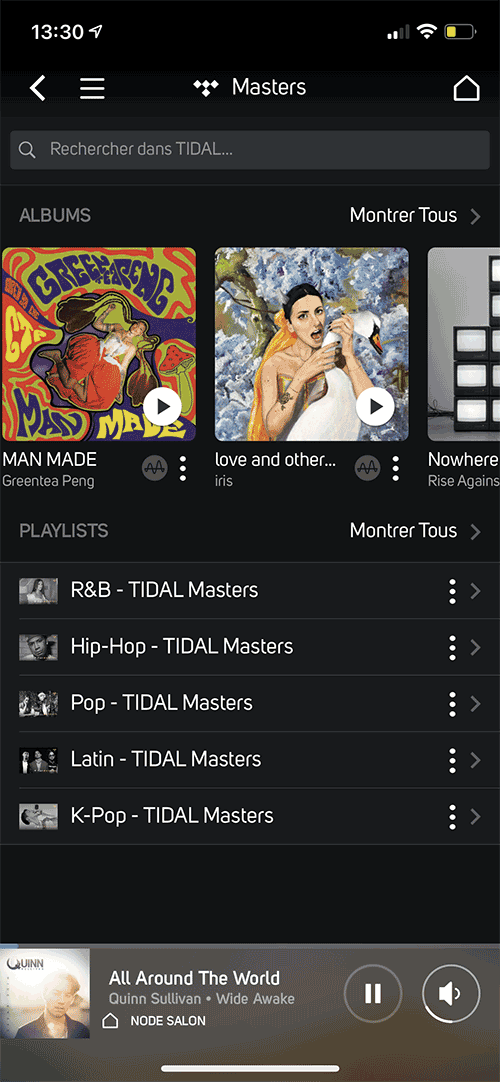Open Hip-Hop - TIDAL Masters playlist
The width and height of the screenshot is (500, 1082).
(x=250, y=647)
